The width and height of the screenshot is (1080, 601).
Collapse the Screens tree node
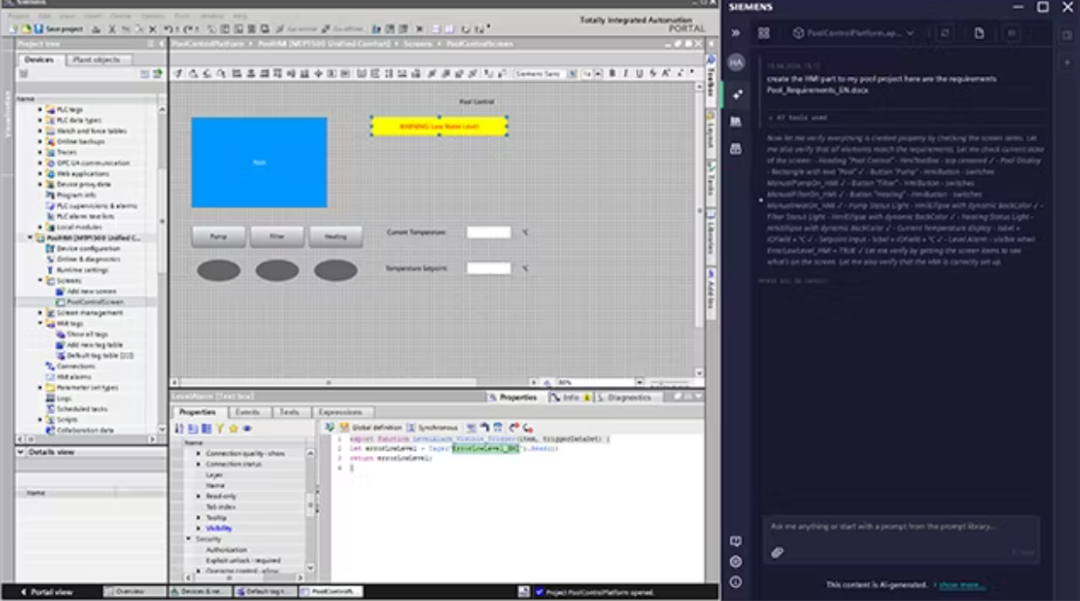tap(40, 280)
